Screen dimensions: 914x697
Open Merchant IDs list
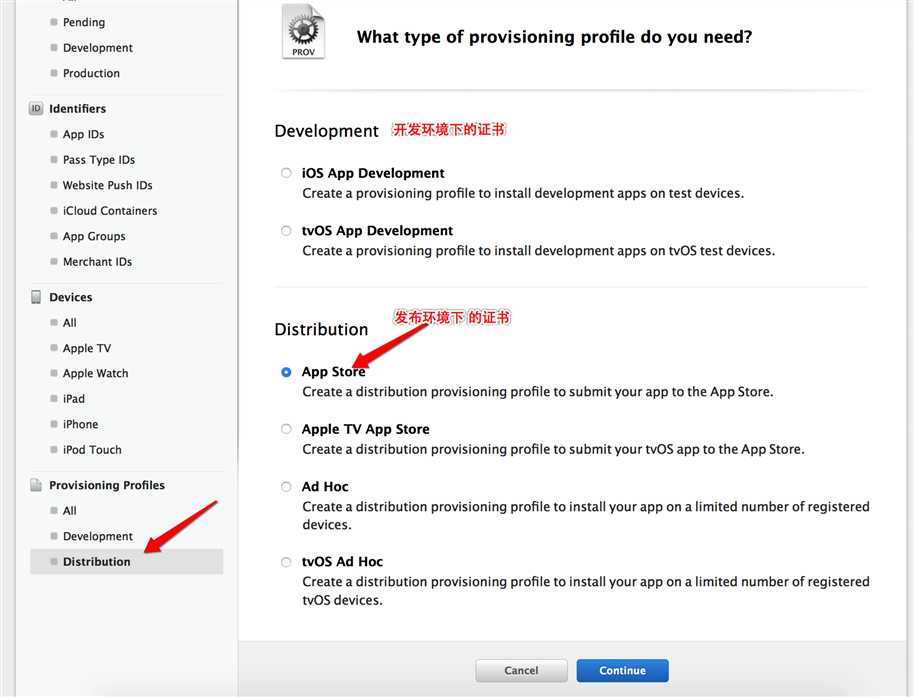pyautogui.click(x=97, y=262)
